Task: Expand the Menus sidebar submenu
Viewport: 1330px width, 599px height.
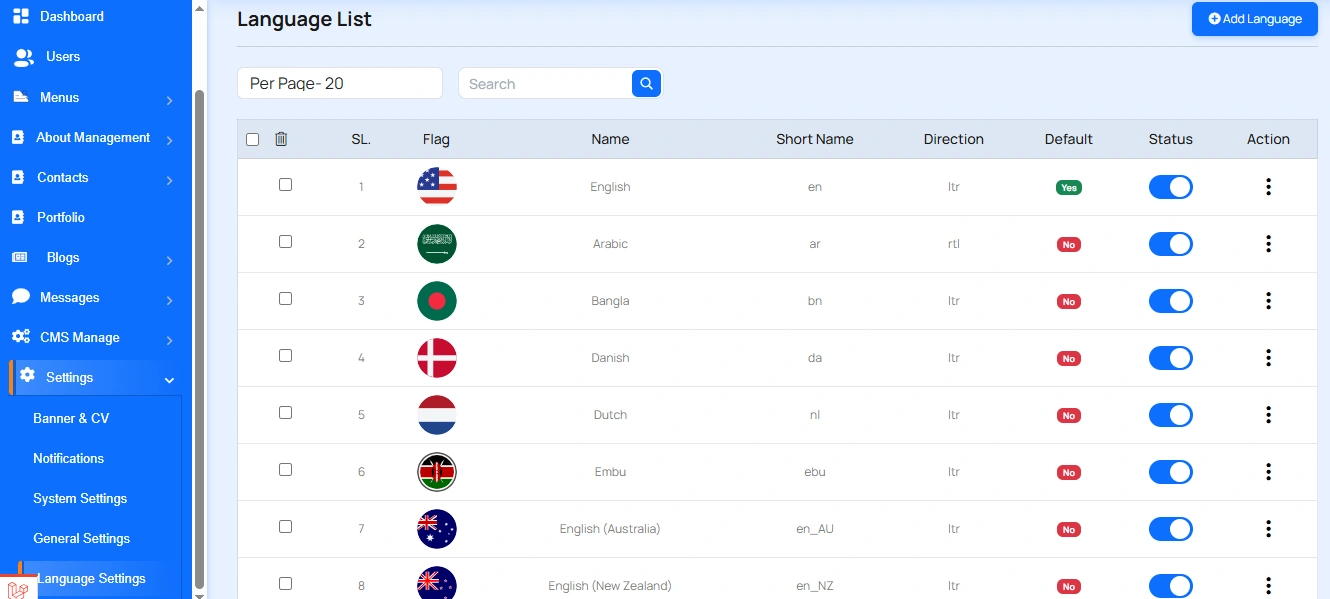Action: click(x=169, y=100)
